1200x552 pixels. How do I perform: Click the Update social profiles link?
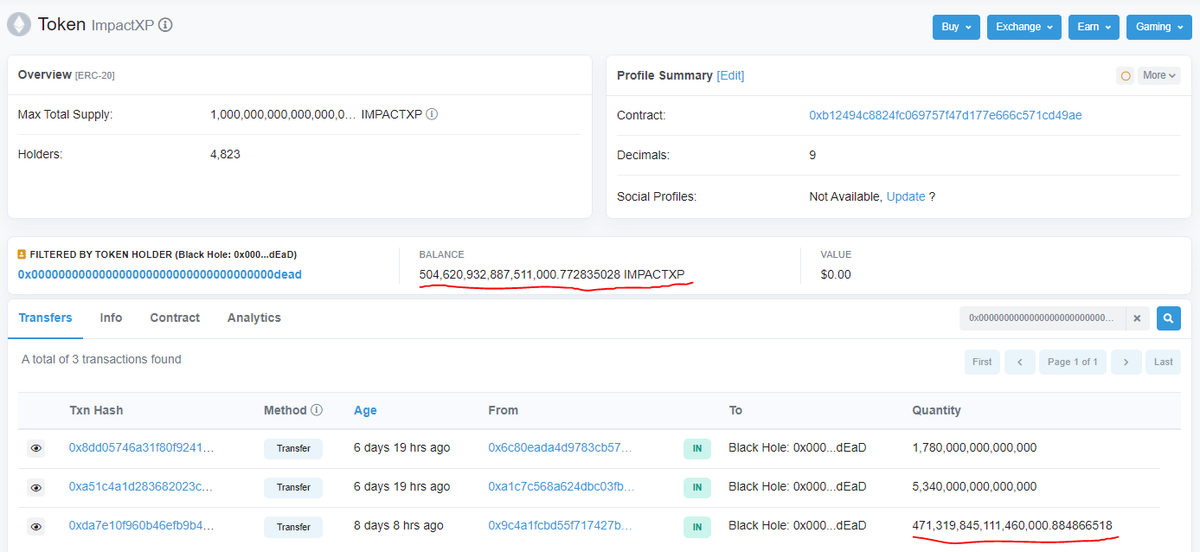[906, 197]
